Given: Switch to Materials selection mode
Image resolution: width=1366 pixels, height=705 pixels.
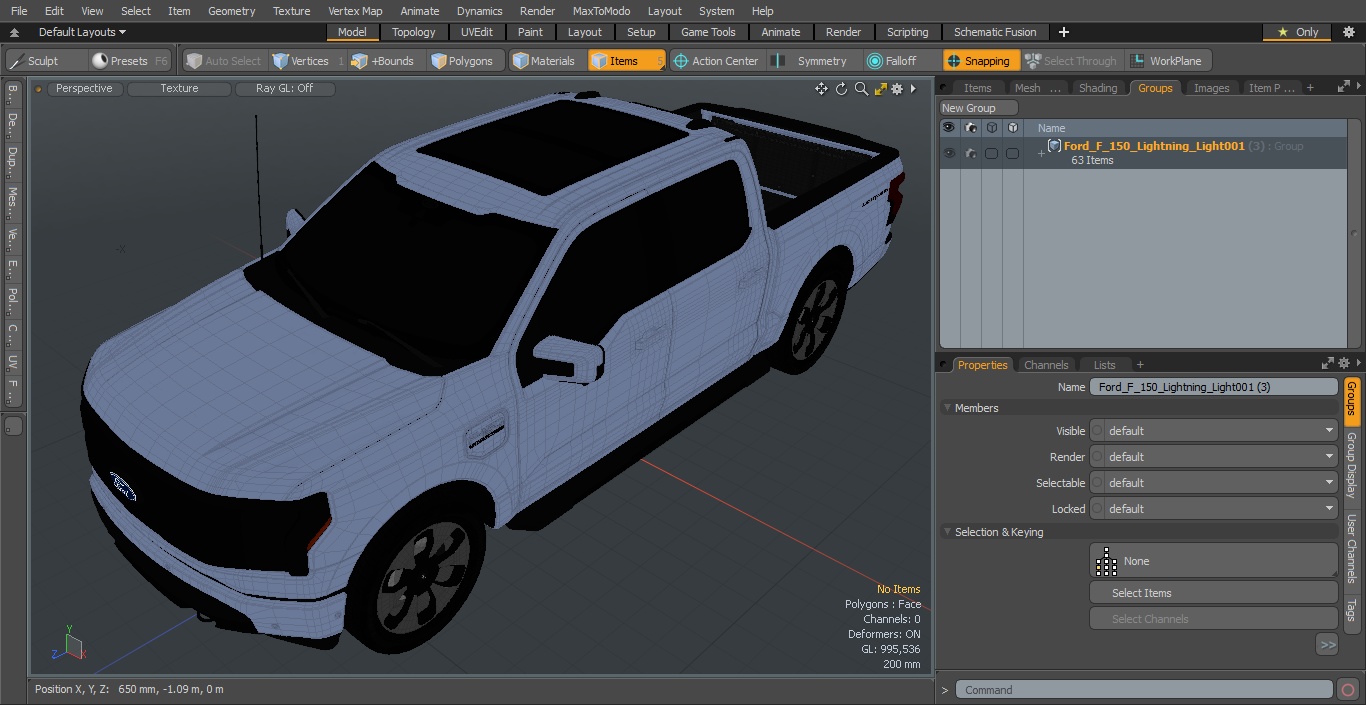Looking at the screenshot, I should point(544,61).
